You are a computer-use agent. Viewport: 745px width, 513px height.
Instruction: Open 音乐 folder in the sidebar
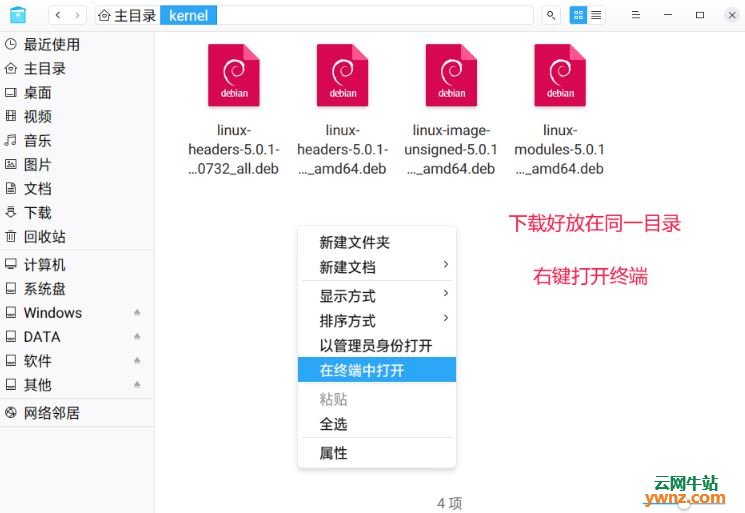(77, 141)
